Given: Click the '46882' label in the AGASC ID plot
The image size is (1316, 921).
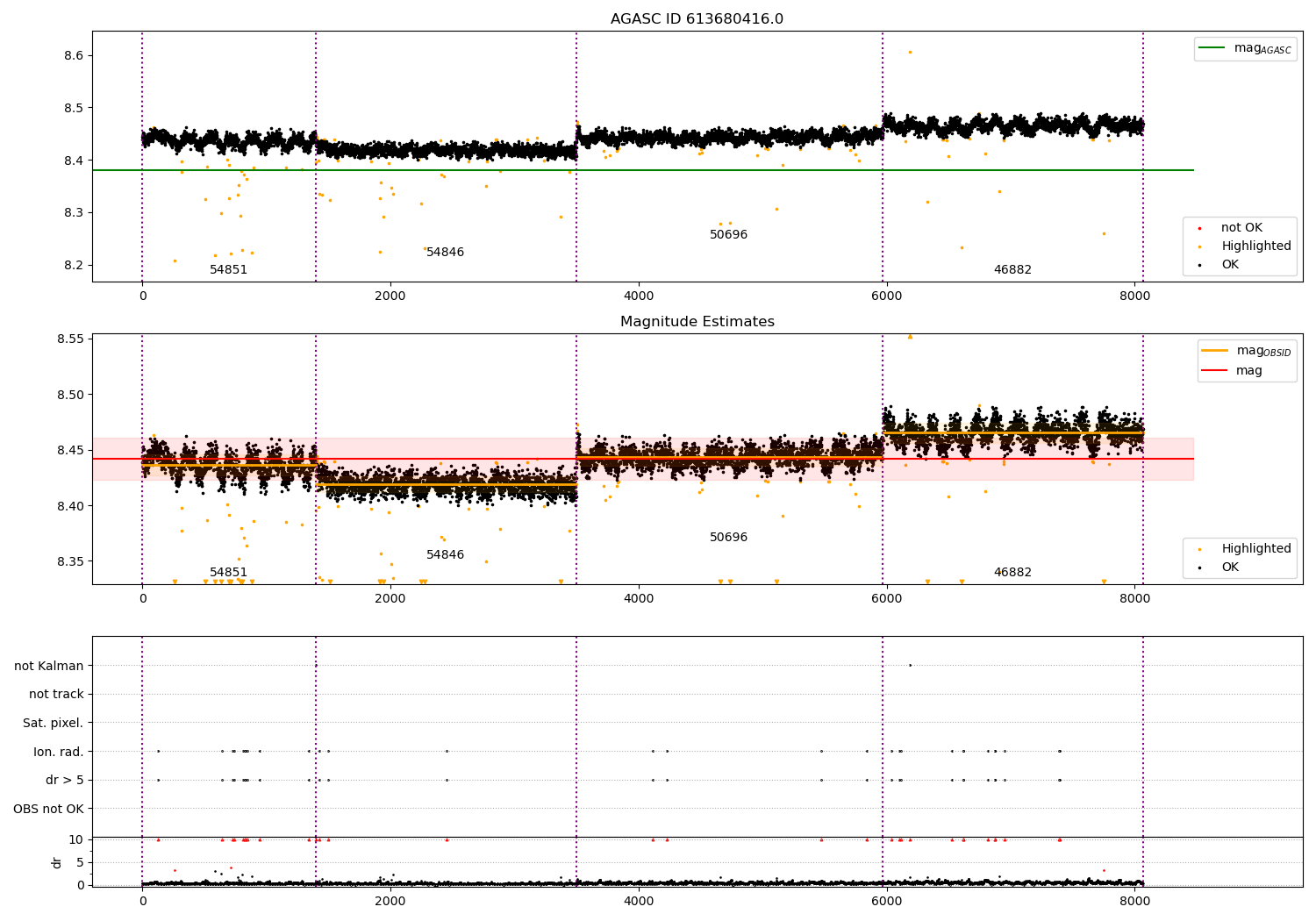Looking at the screenshot, I should tap(1012, 270).
